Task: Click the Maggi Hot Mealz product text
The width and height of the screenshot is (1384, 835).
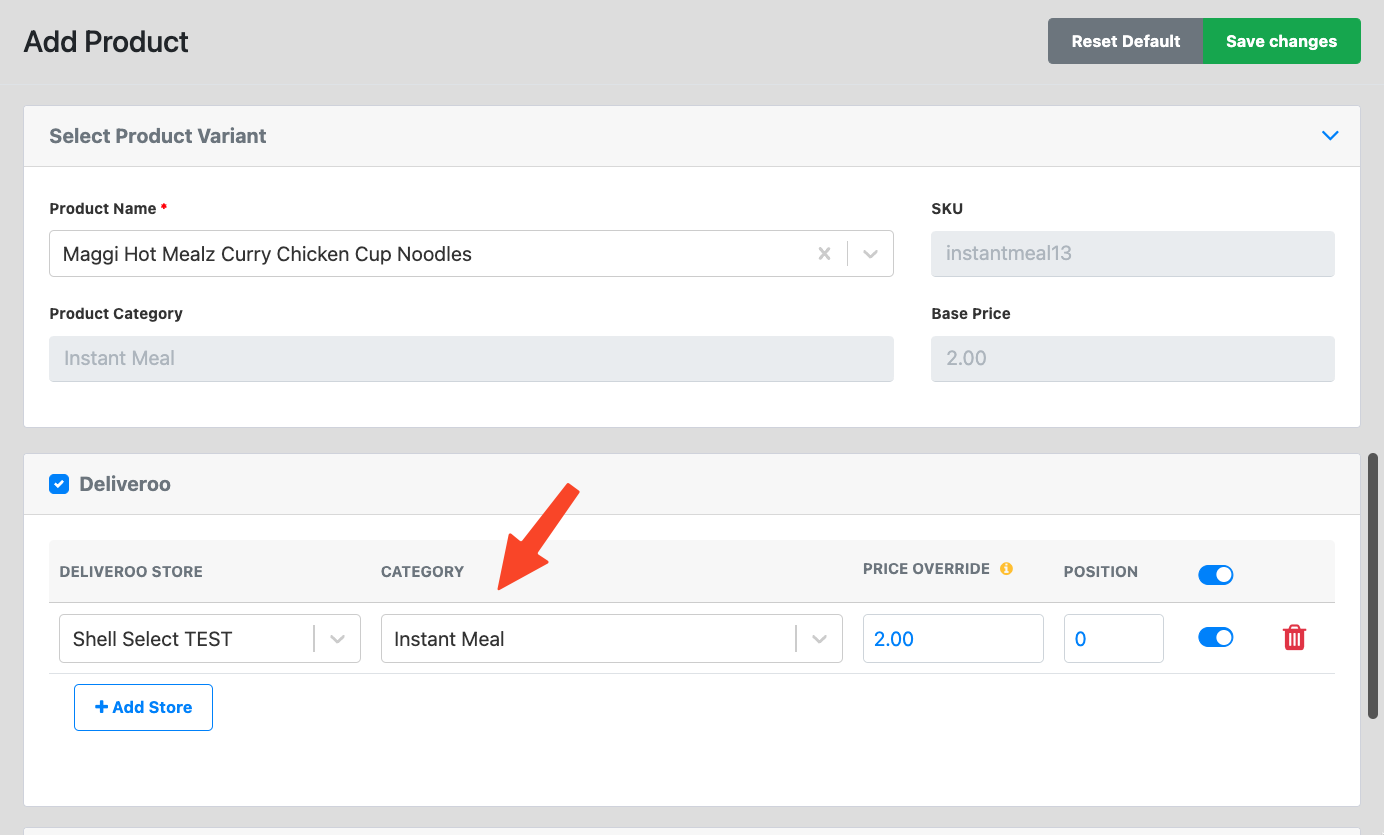Action: tap(267, 254)
